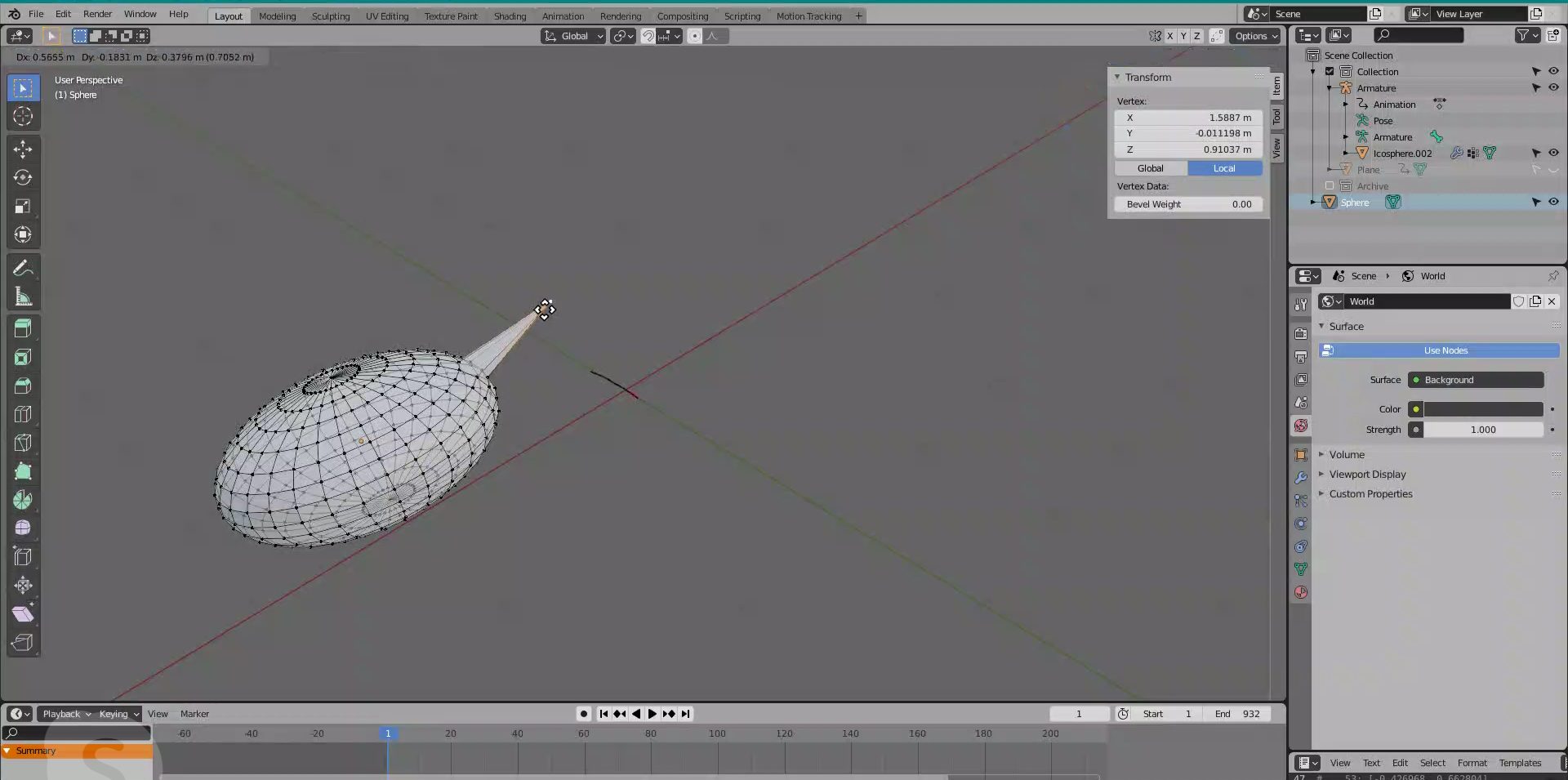
Task: Switch to the Sculpting workspace tab
Action: click(x=330, y=16)
